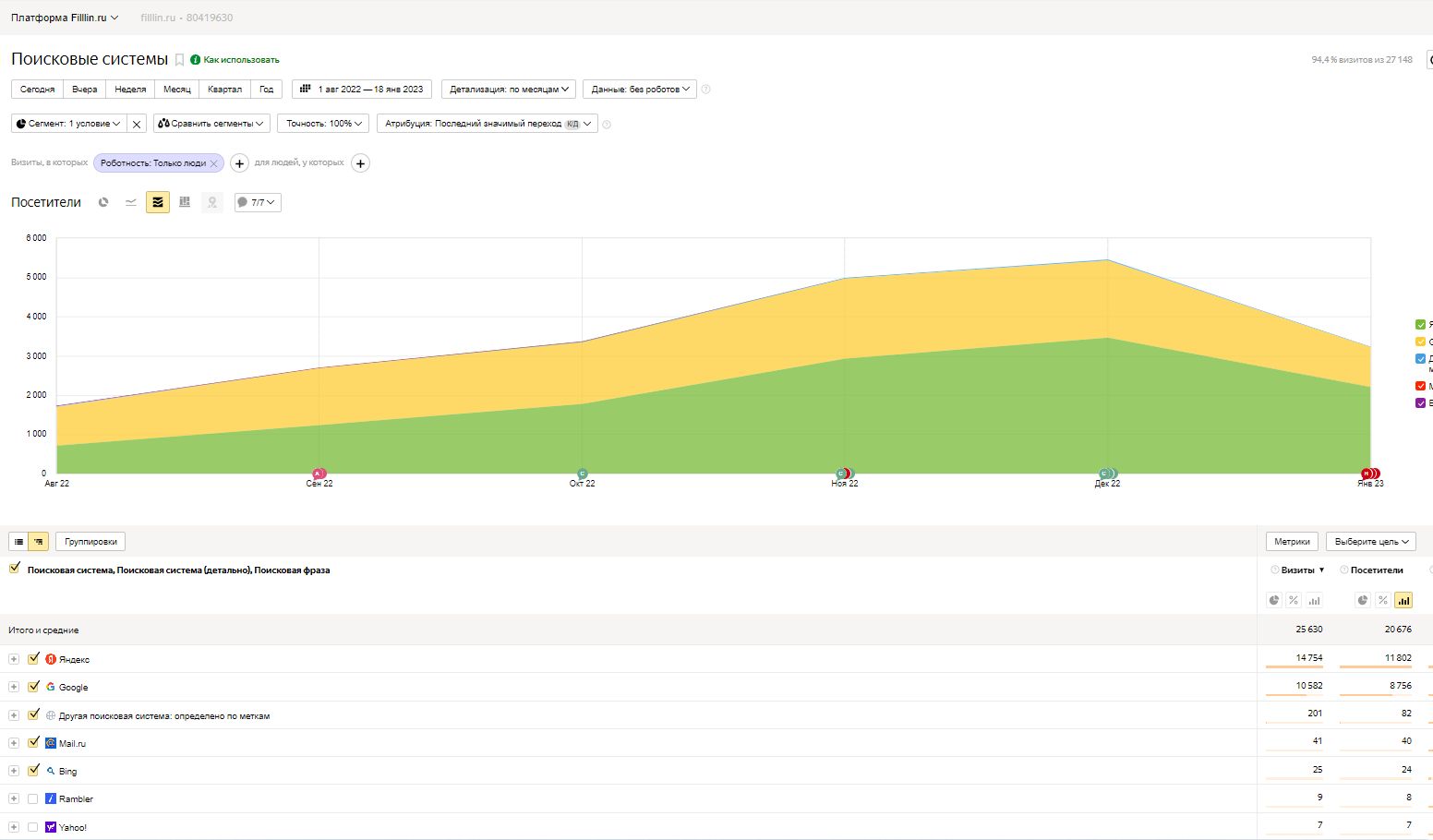This screenshot has height=840, width=1433.
Task: Select the map chart view icon
Action: (x=212, y=202)
